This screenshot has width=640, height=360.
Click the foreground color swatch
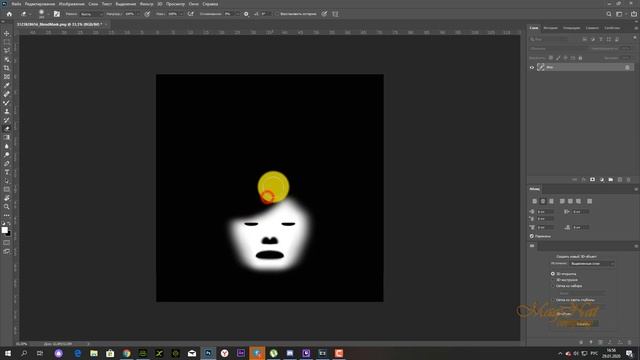[x=4, y=230]
